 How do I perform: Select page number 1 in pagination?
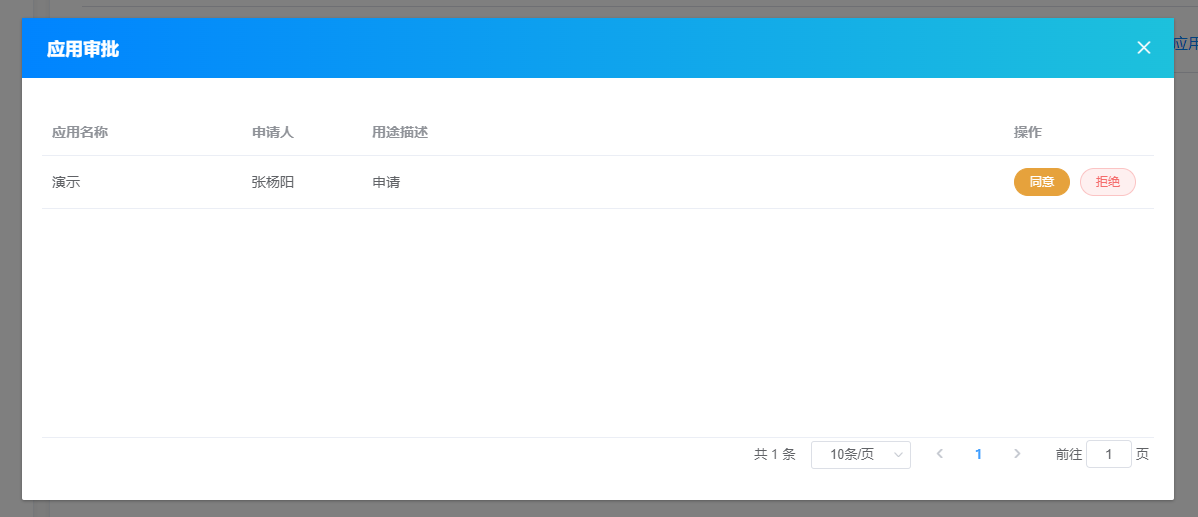(x=978, y=454)
